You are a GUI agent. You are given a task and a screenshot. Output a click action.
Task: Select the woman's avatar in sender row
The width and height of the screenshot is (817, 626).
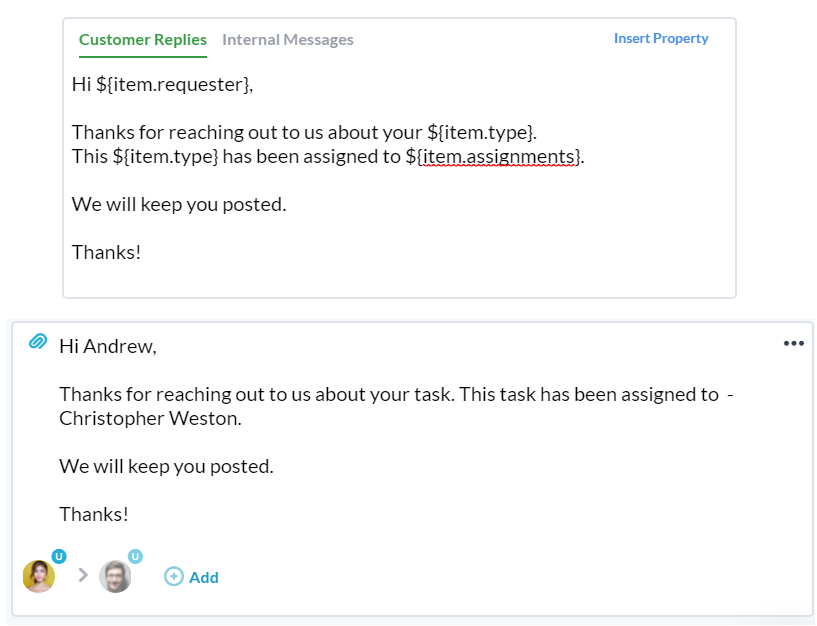click(39, 576)
